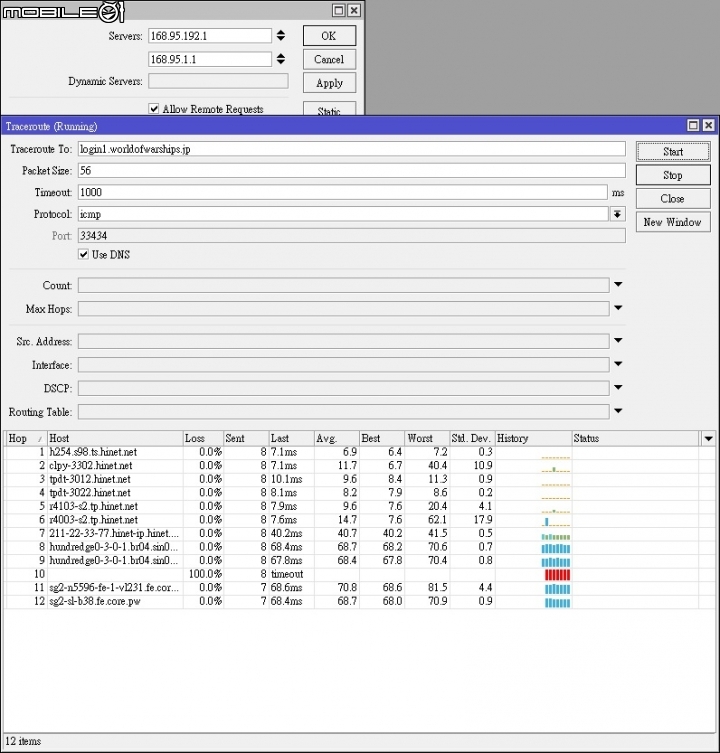This screenshot has height=753, width=720.
Task: Sort by the Avg. column header
Action: [337, 438]
